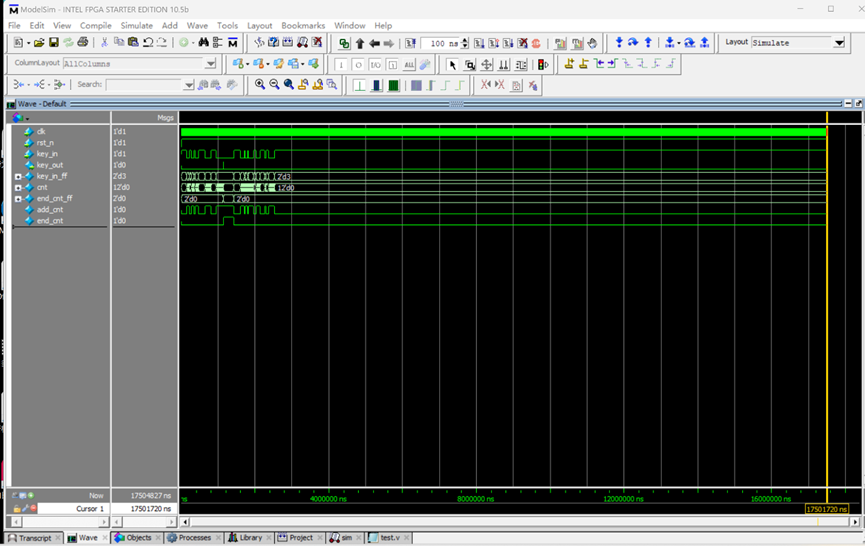Open the test.v tab
The width and height of the screenshot is (865, 546).
click(389, 538)
